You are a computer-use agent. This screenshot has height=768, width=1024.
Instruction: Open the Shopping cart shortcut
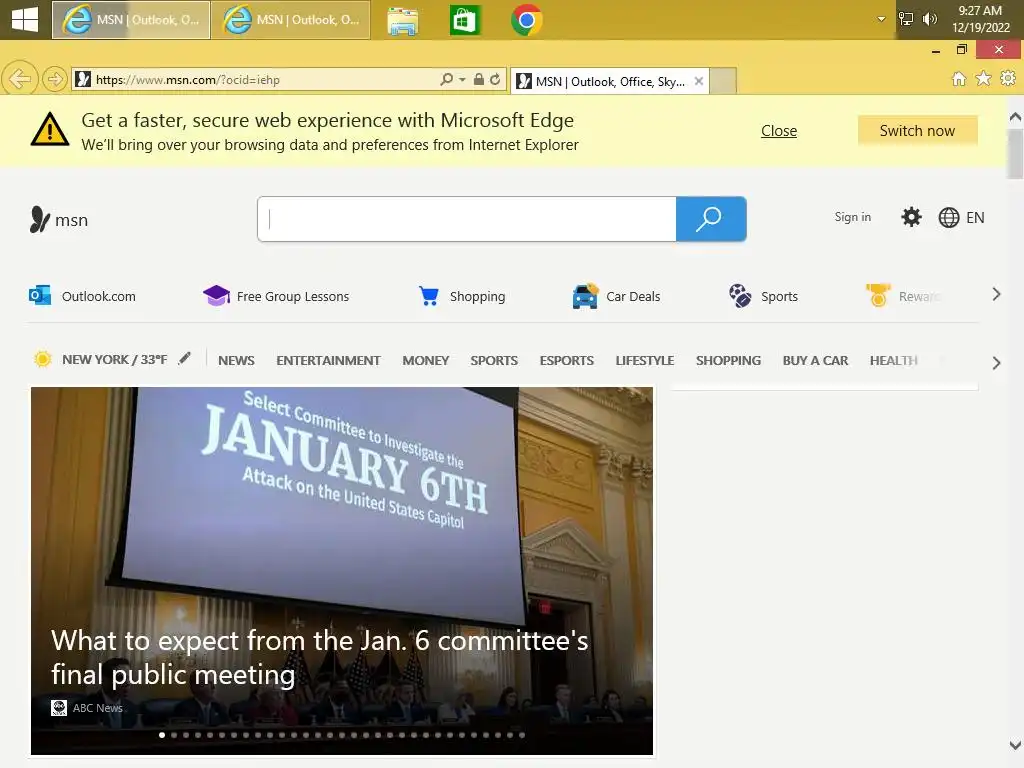(462, 296)
